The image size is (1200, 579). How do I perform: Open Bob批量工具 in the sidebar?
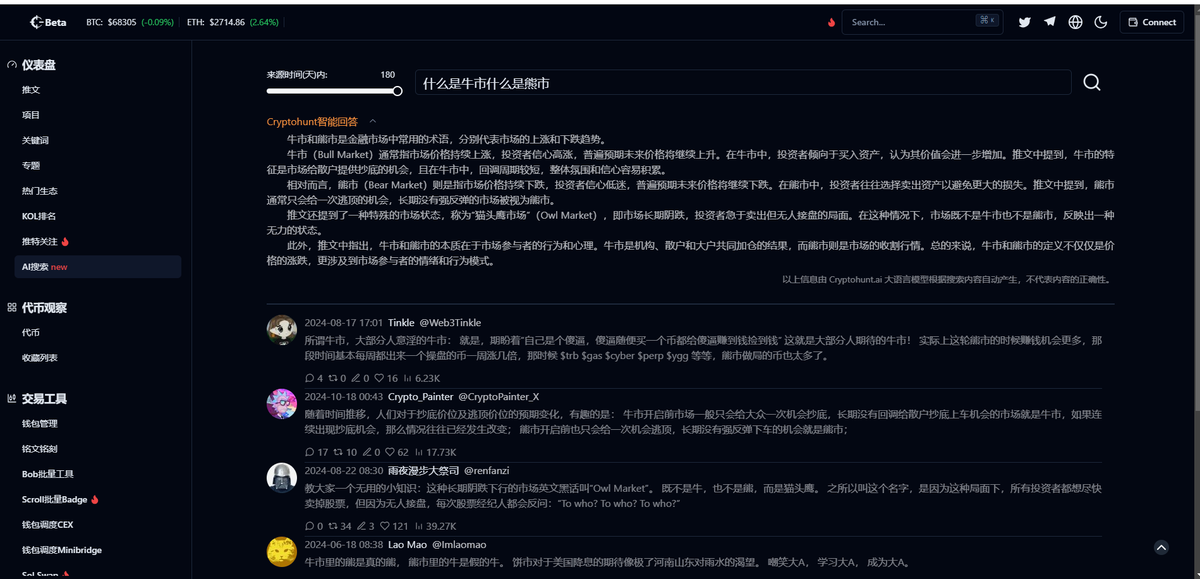point(48,474)
